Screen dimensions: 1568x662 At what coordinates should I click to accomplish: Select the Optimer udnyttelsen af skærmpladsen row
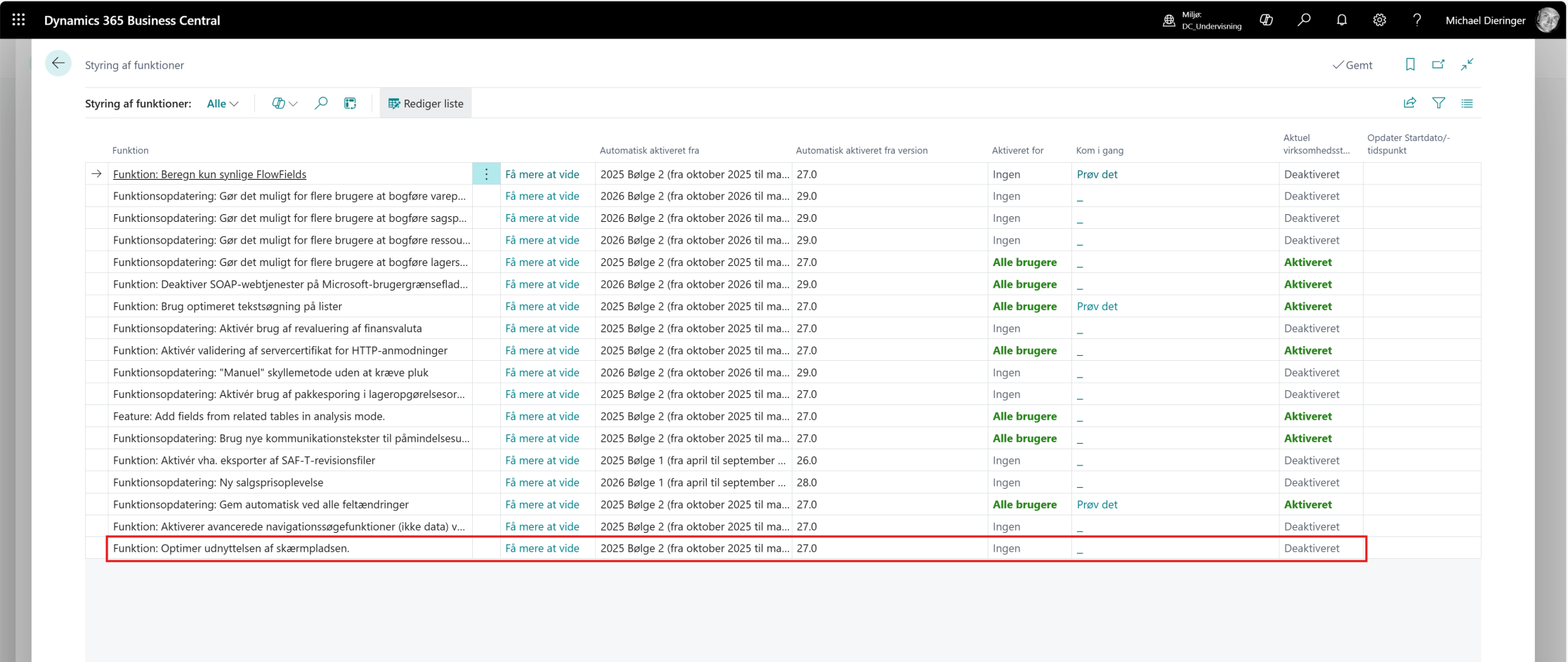tap(231, 548)
